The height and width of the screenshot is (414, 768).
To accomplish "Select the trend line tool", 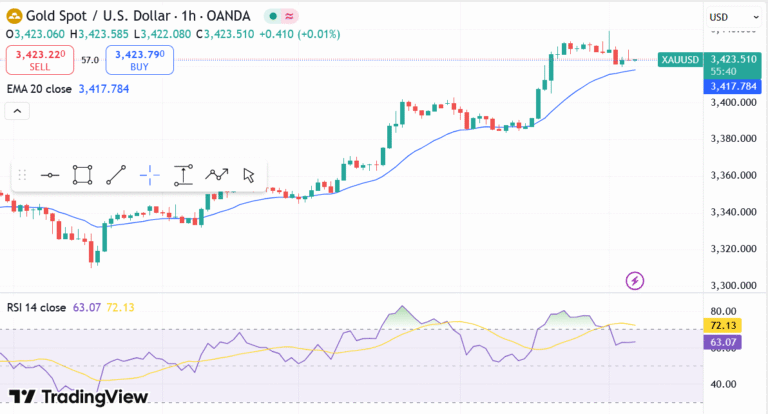I will click(116, 175).
